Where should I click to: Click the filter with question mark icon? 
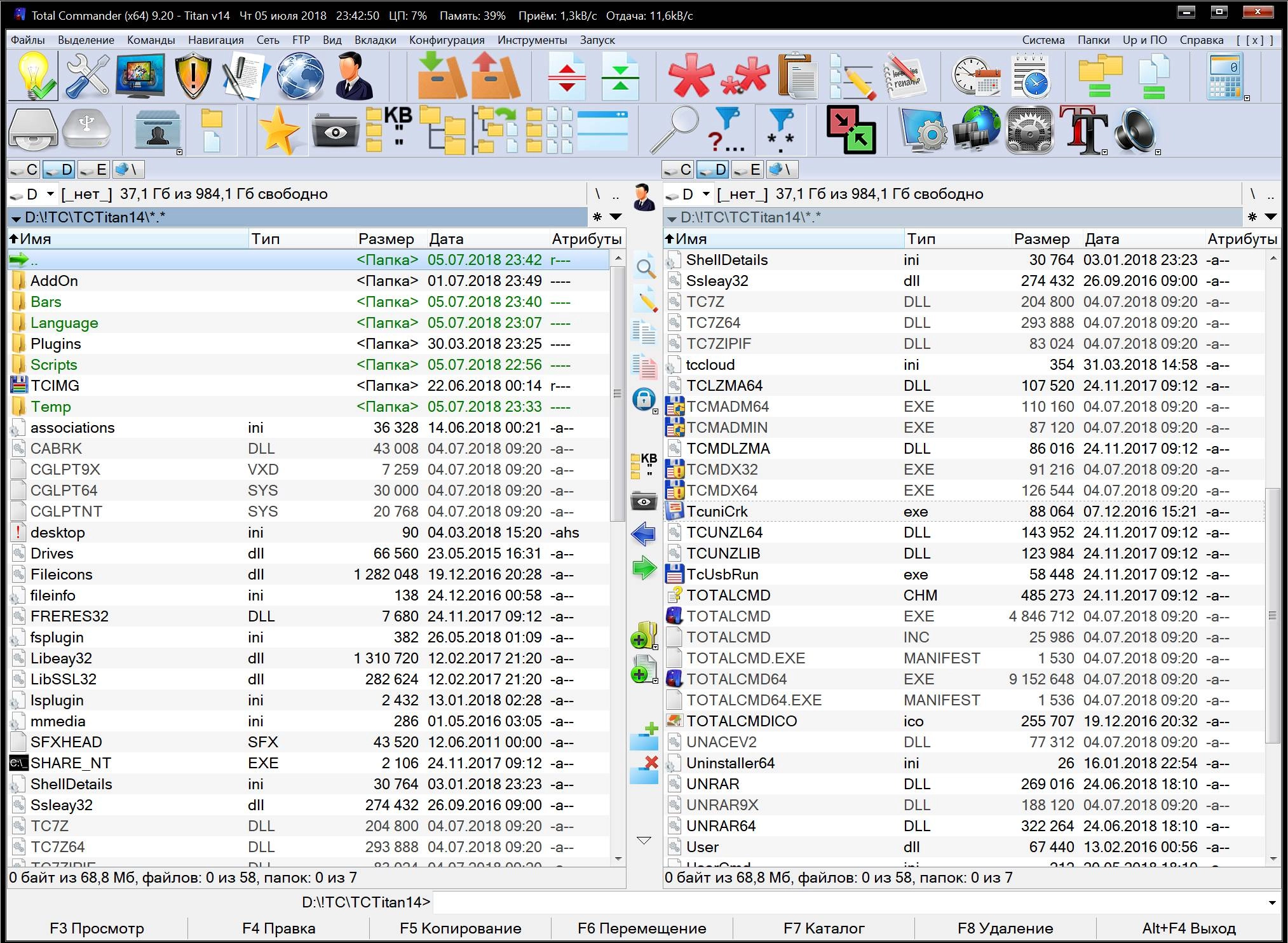726,130
